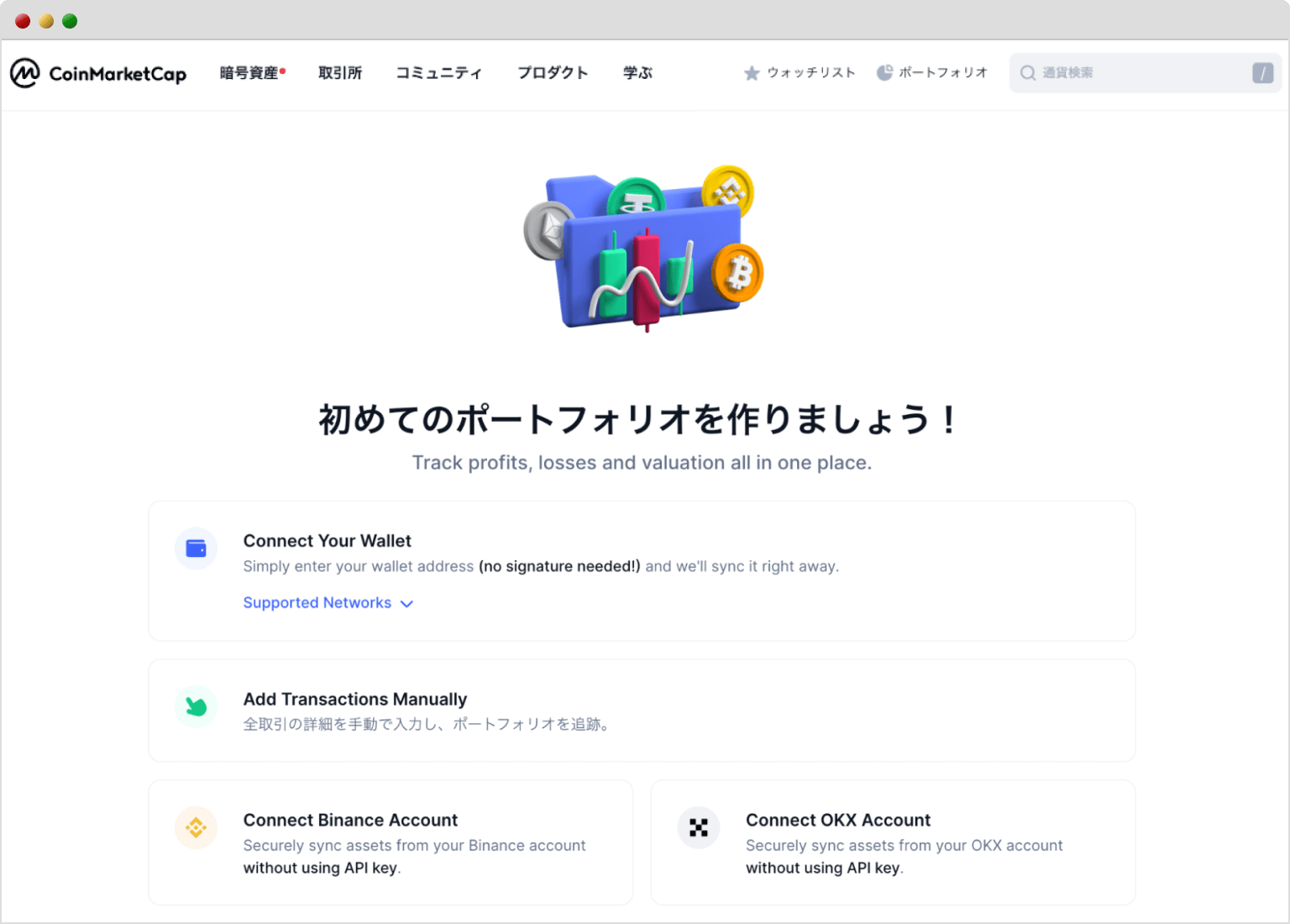The width and height of the screenshot is (1290, 924).
Task: Click the portfolio pie chart icon
Action: 884,73
